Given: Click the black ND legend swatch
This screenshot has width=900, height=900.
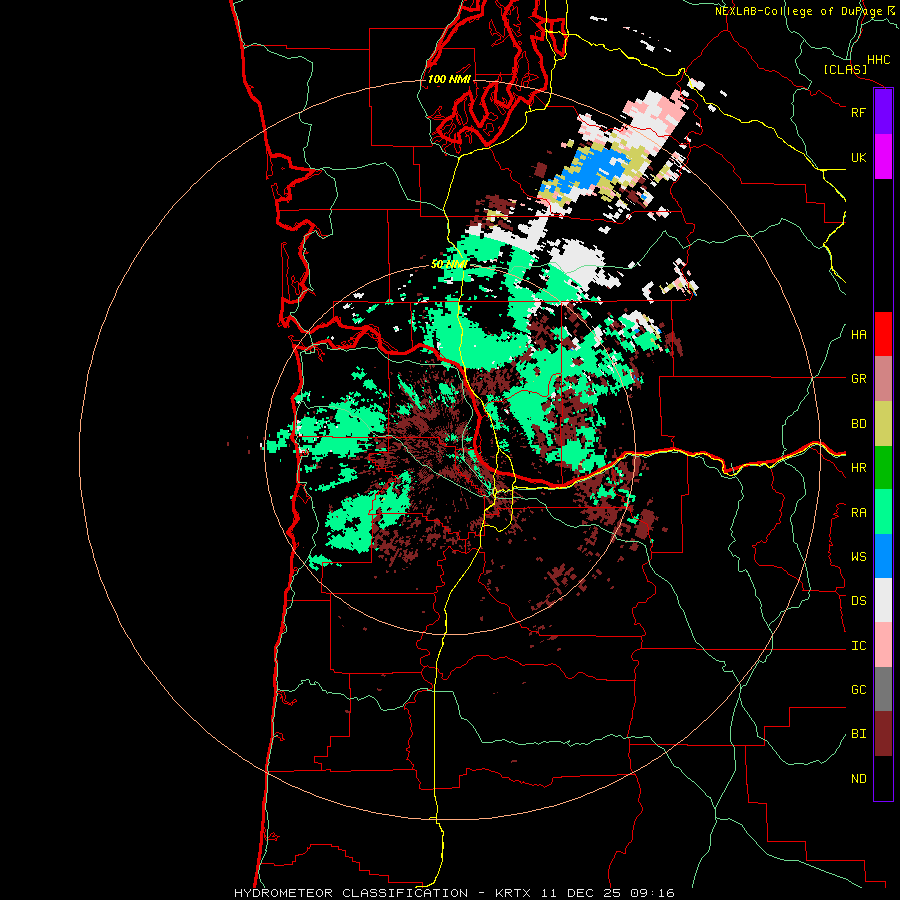Looking at the screenshot, I should (883, 778).
